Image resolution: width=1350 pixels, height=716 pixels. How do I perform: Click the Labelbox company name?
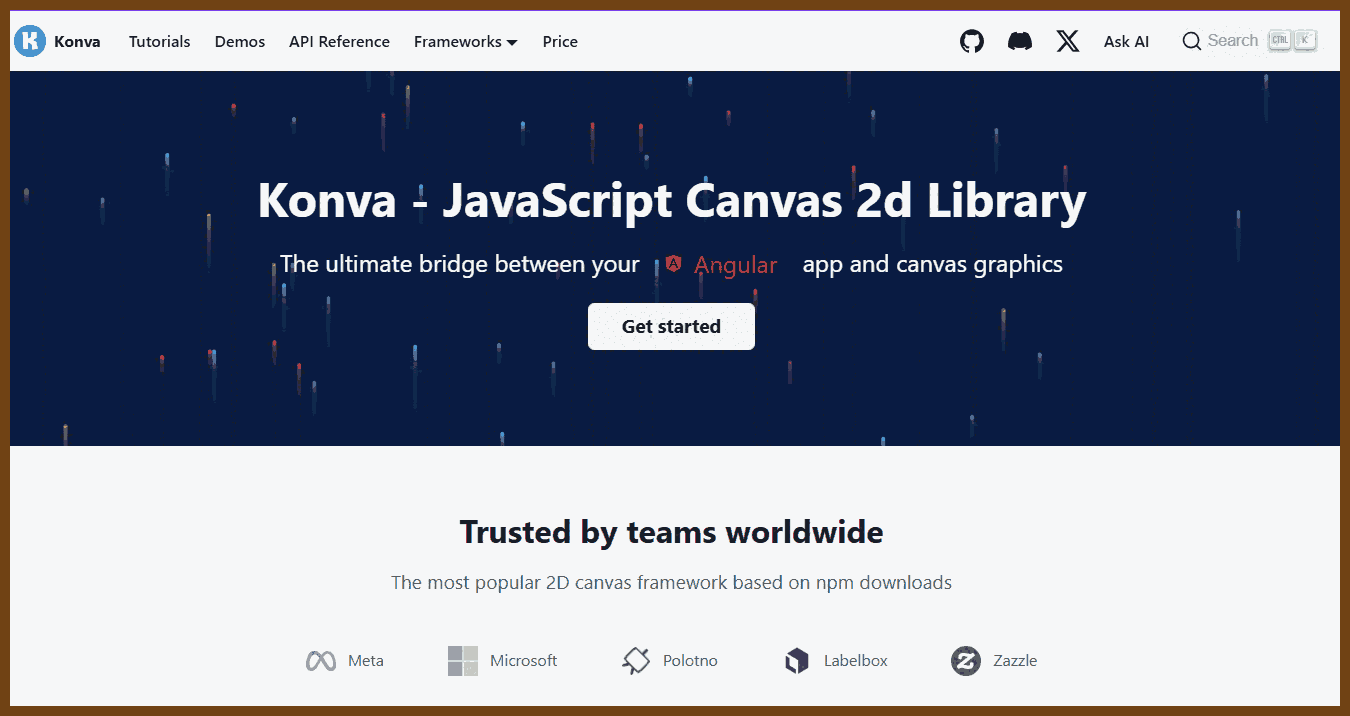pyautogui.click(x=856, y=661)
